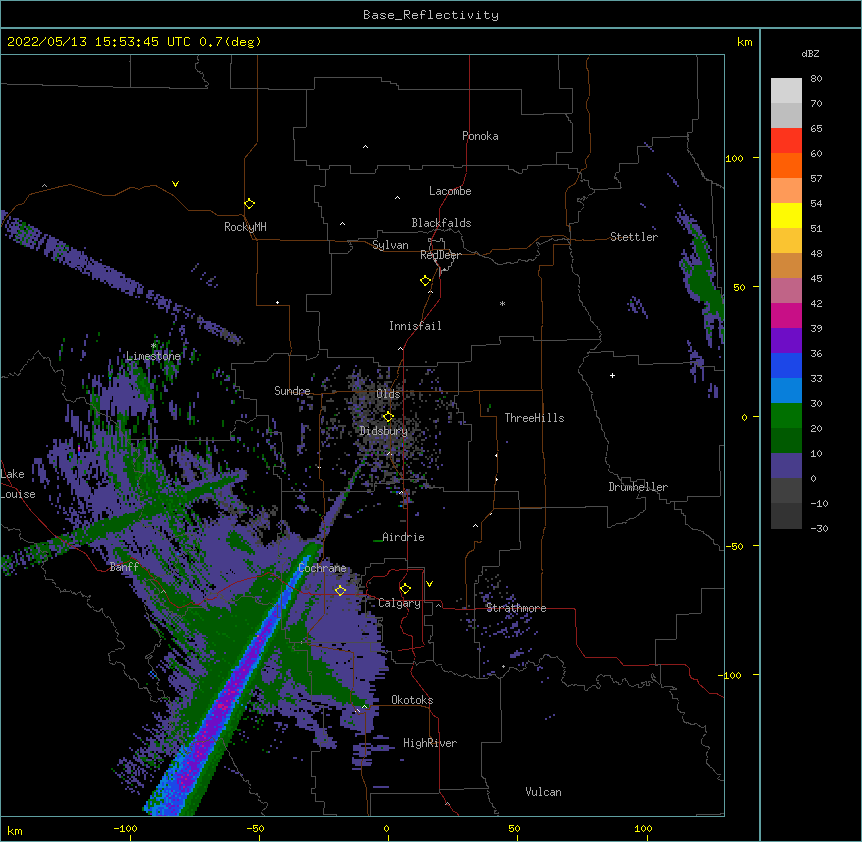The height and width of the screenshot is (842, 862).
Task: Click yellow V marker northeast of Calgary
Action: point(429,584)
